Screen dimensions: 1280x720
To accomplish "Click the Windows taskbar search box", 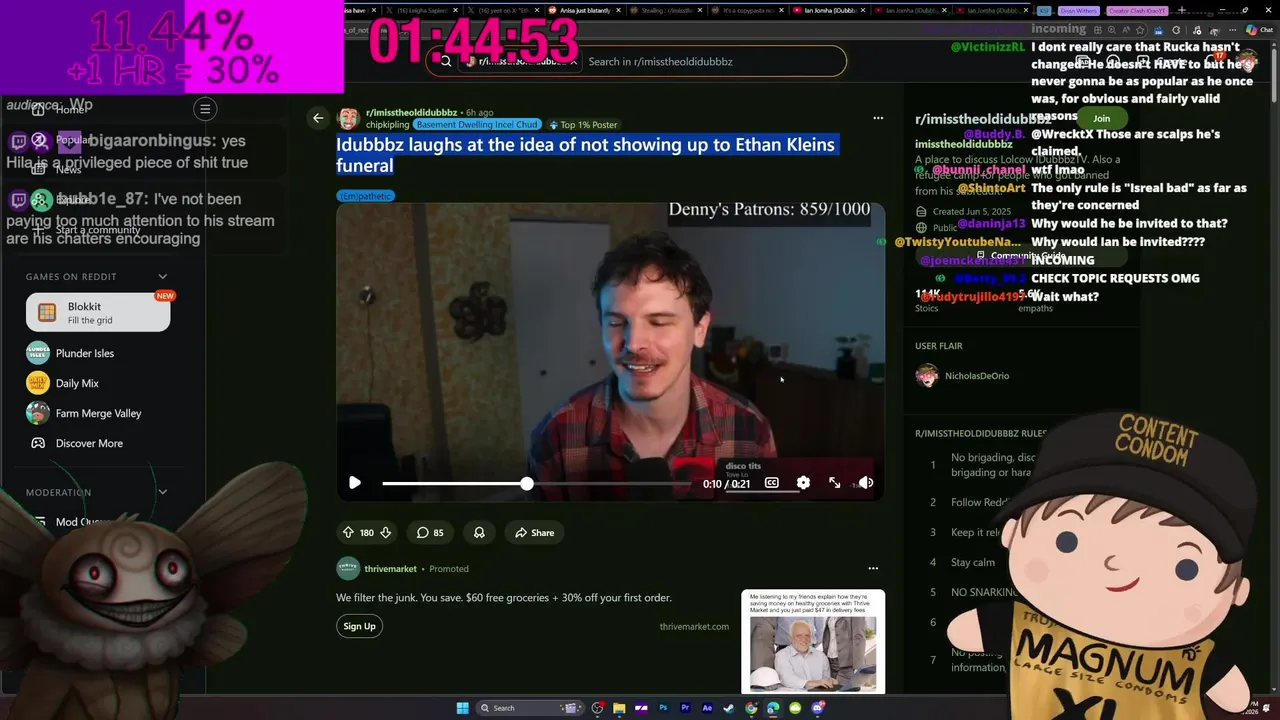I will (530, 708).
